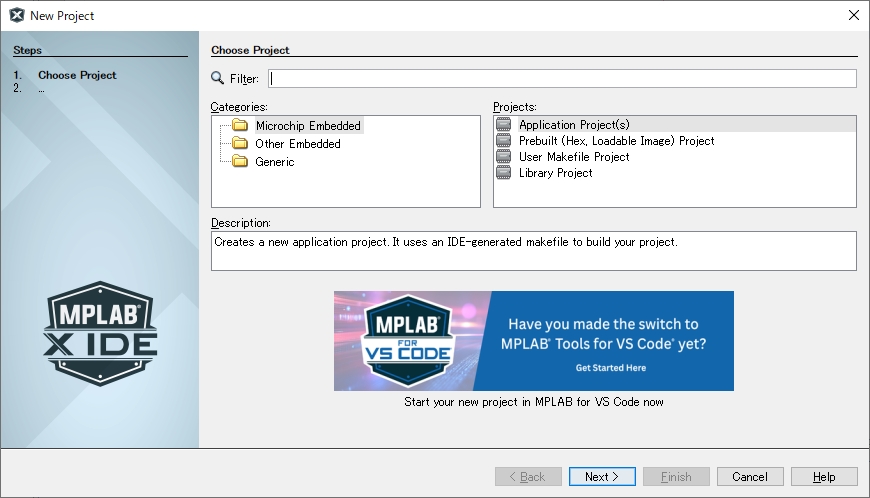Click the Microchip Embedded folder icon
Image resolution: width=870 pixels, height=498 pixels.
[x=239, y=126]
